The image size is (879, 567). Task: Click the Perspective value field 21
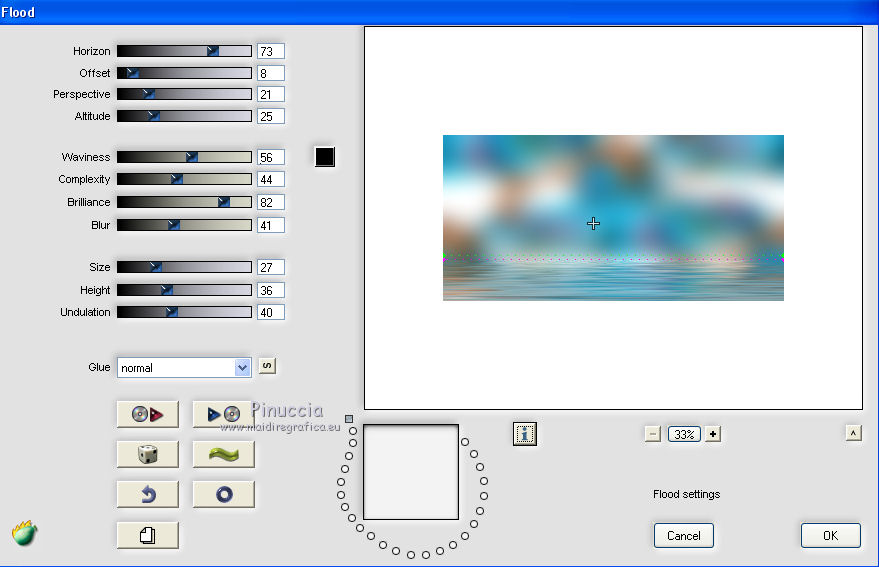271,94
